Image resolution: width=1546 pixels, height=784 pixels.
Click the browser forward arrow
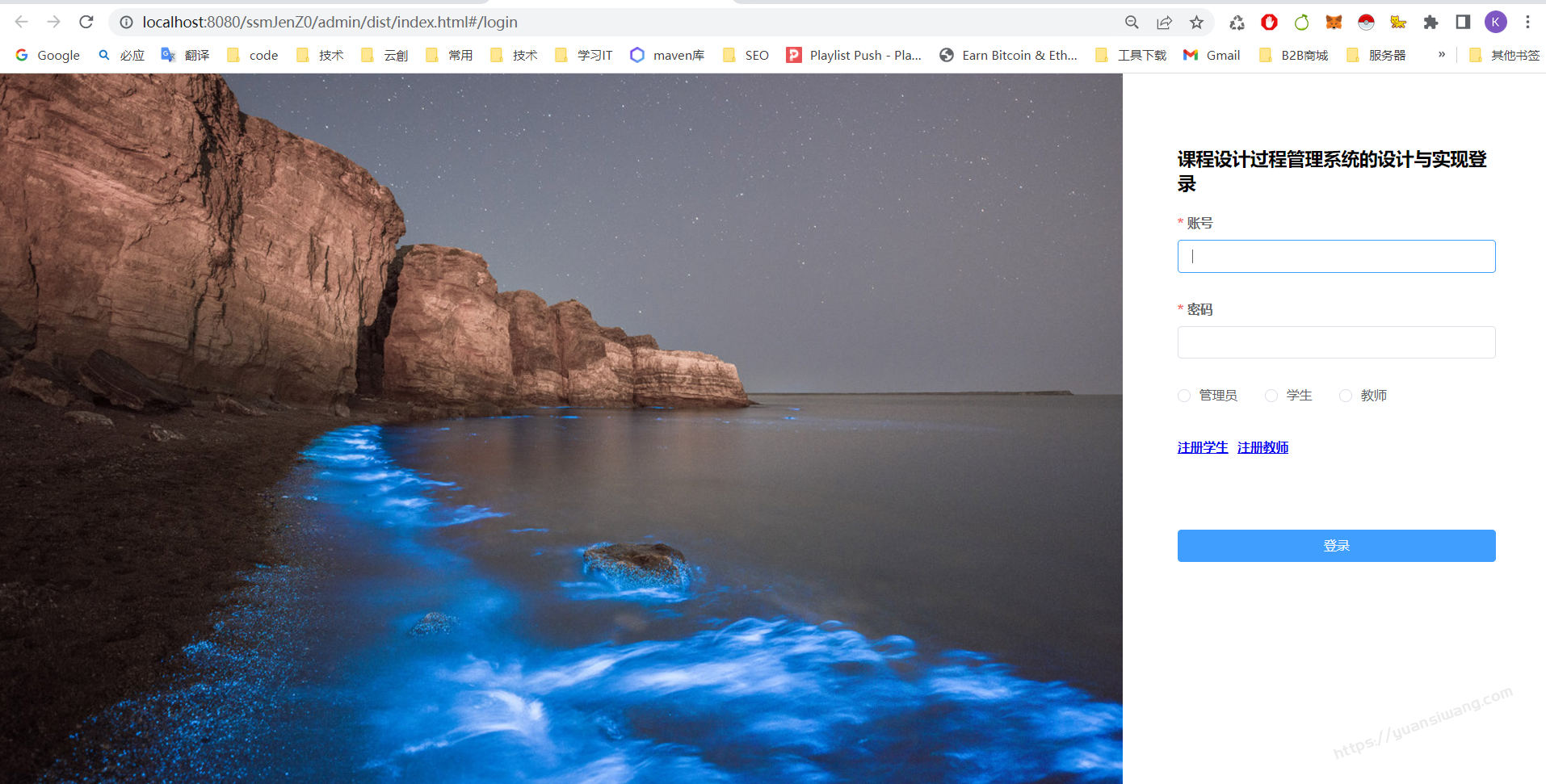click(x=54, y=22)
